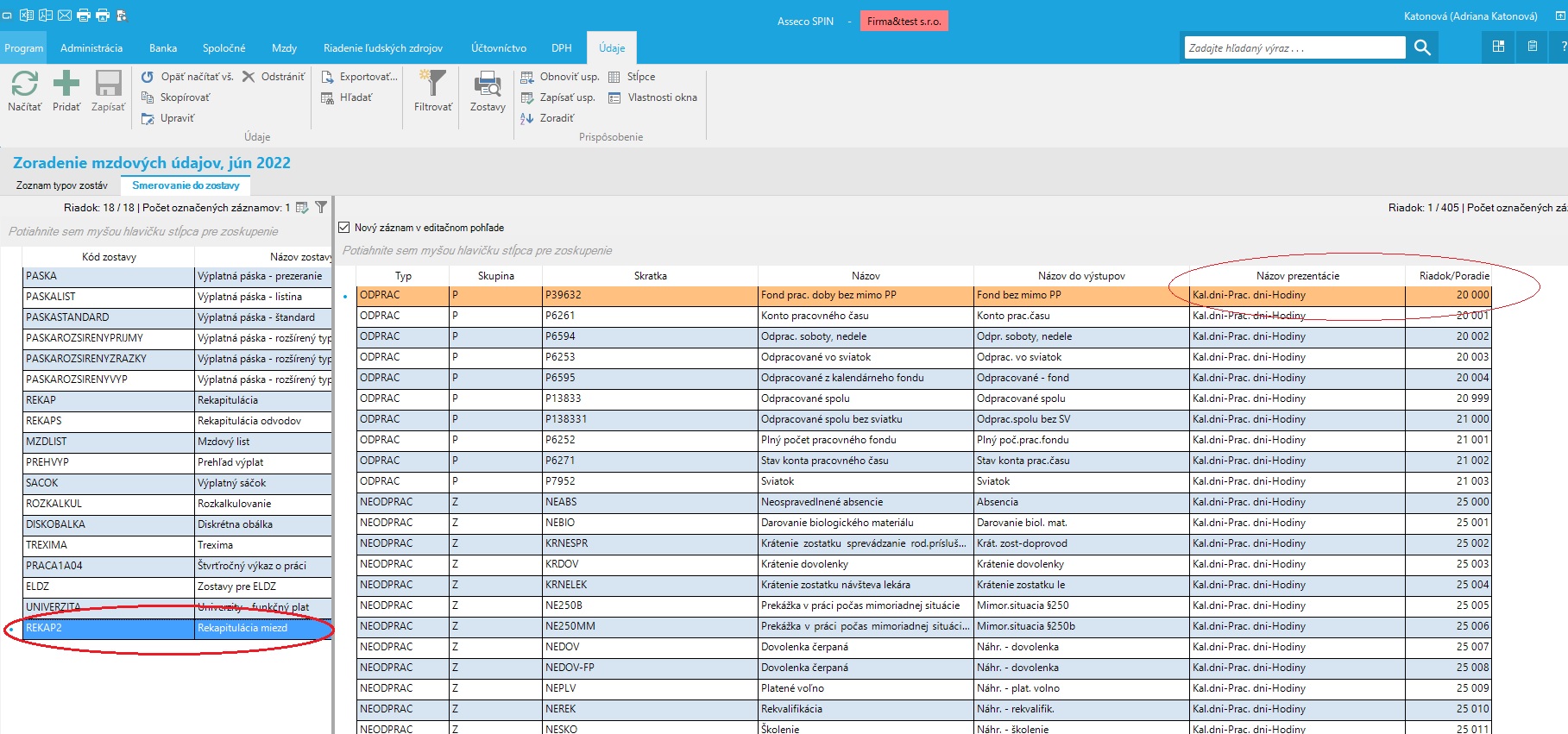Click the Filtrovať funnel icon
Image resolution: width=1568 pixels, height=734 pixels.
click(x=432, y=83)
